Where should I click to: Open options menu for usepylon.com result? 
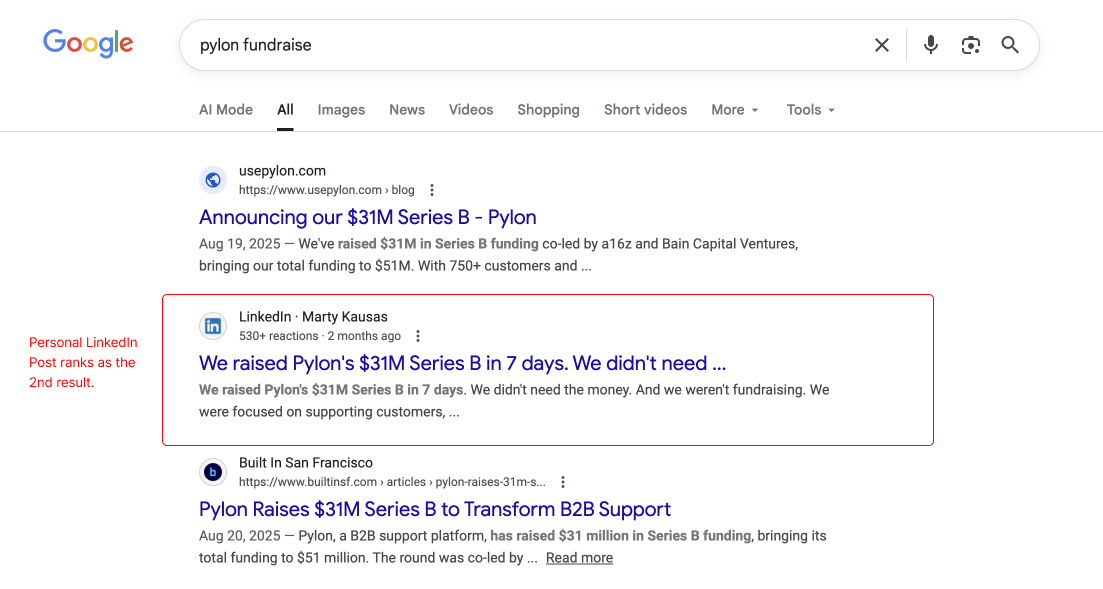432,190
